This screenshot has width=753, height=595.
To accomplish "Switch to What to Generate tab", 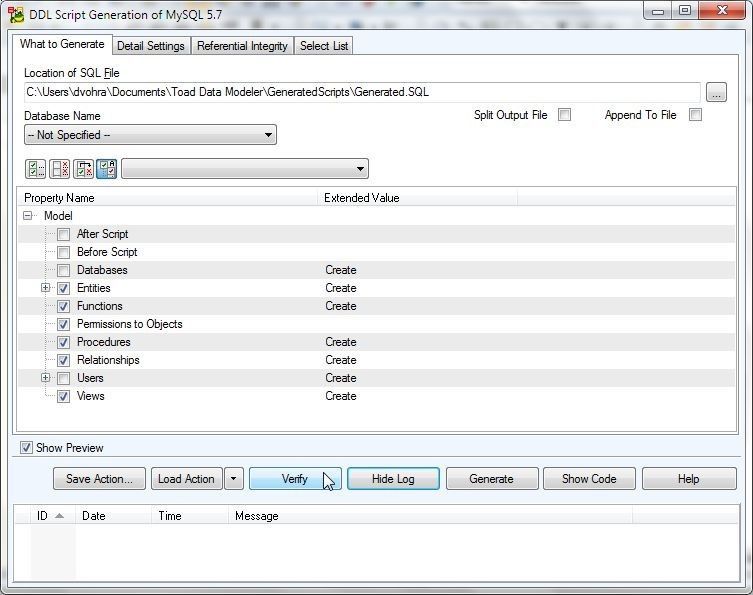I will 62,44.
